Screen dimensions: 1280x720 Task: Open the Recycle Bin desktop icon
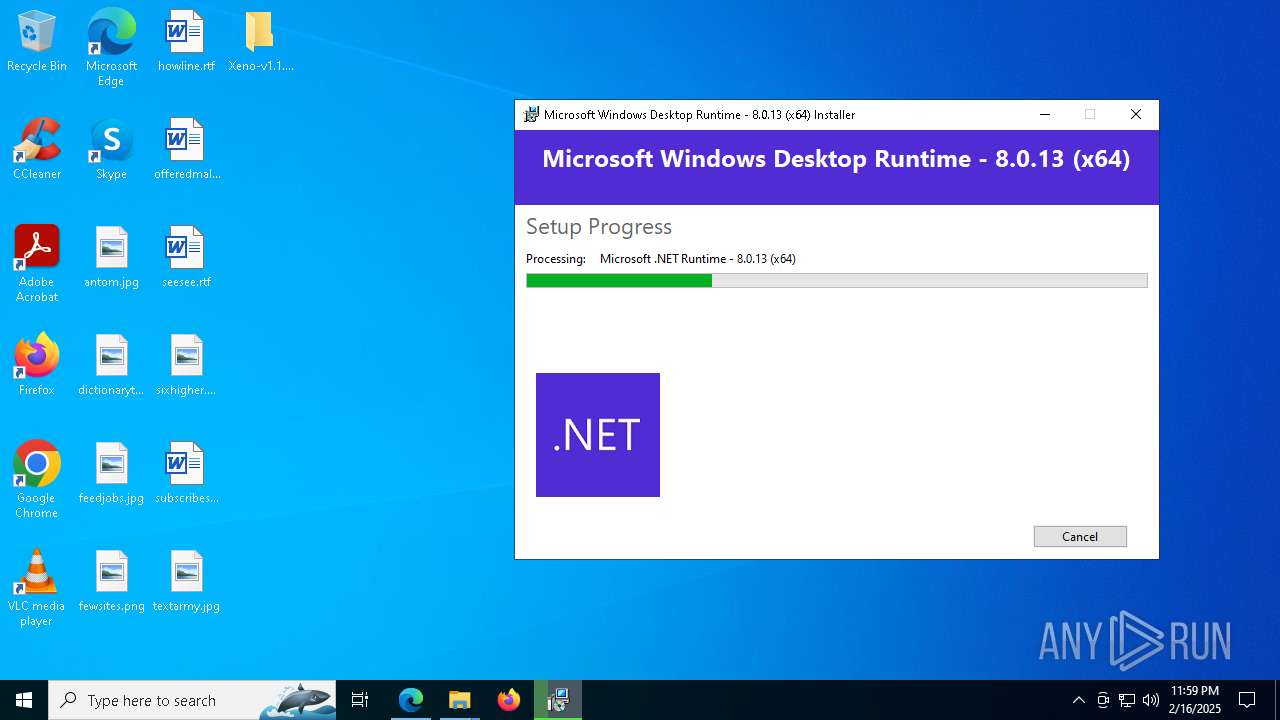[x=37, y=41]
